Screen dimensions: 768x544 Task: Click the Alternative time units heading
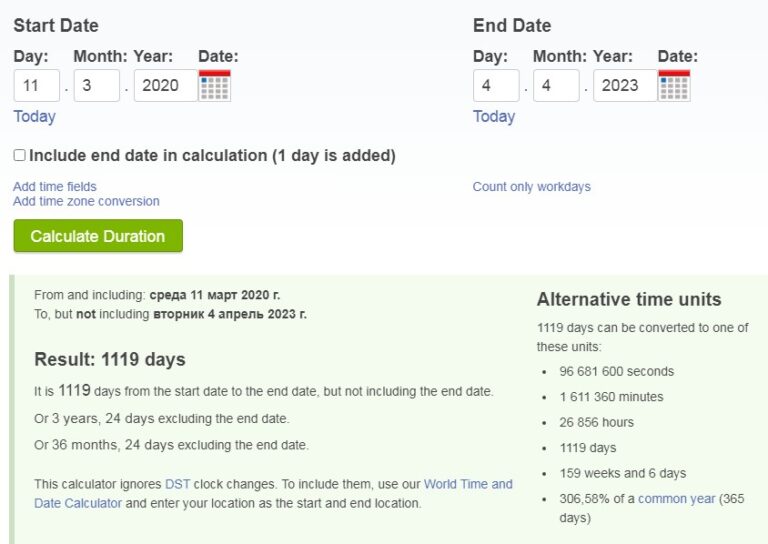(x=629, y=299)
